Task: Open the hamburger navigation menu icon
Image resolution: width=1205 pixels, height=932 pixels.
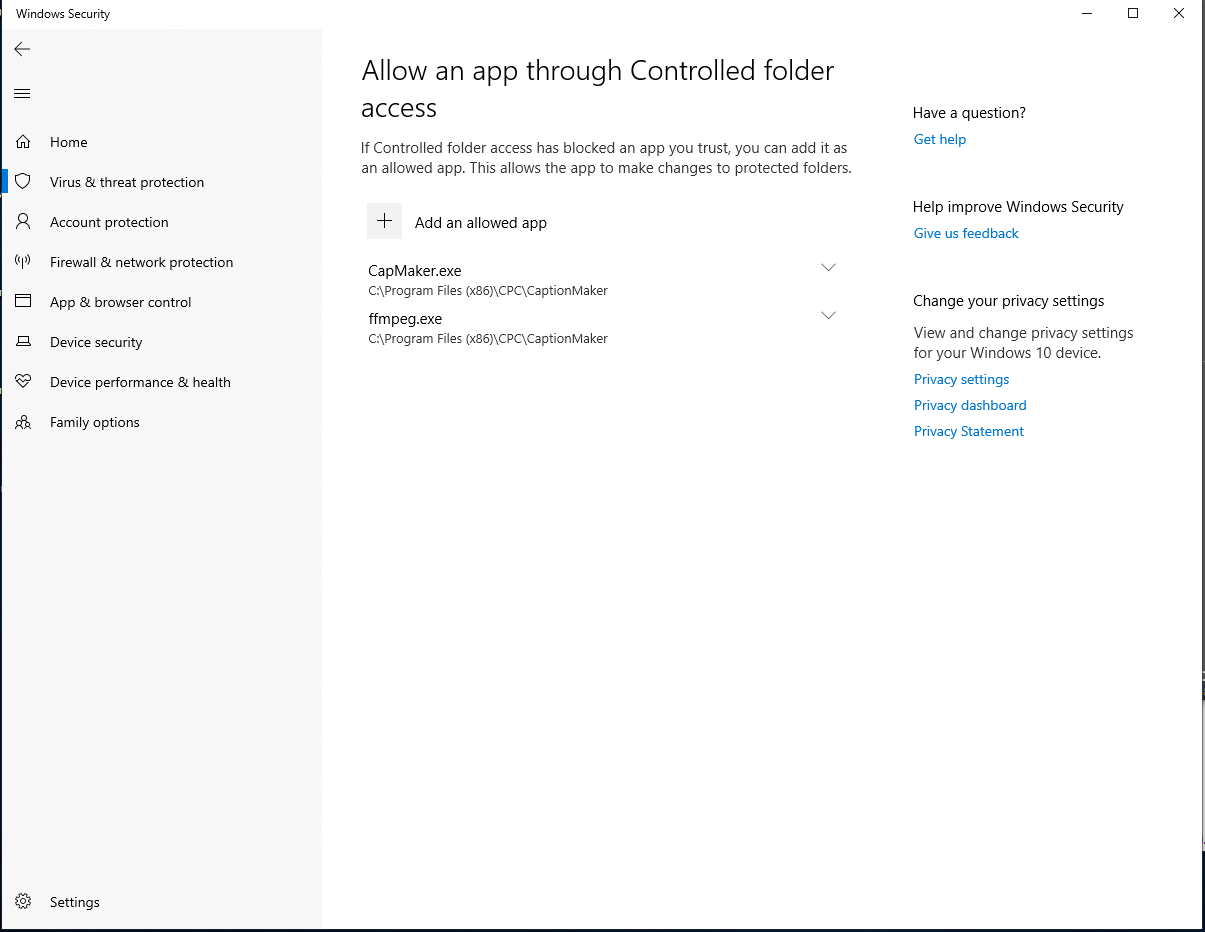Action: [x=22, y=94]
